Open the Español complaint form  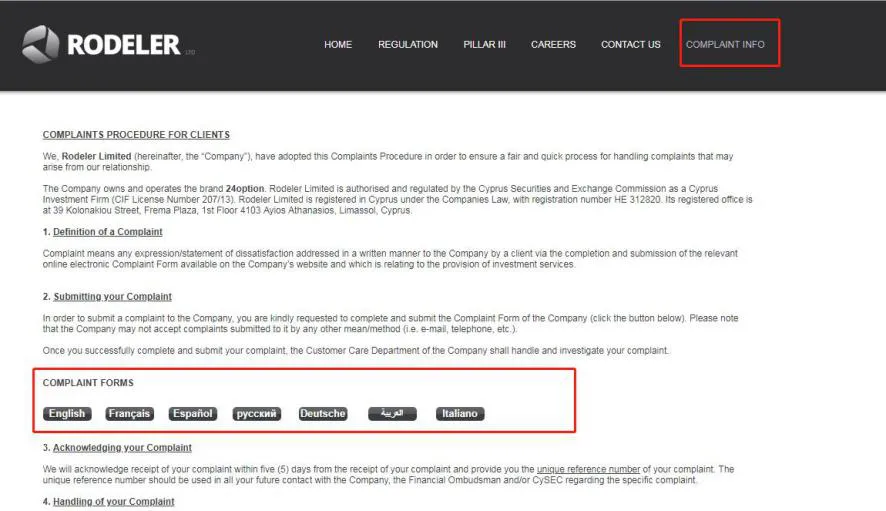point(193,414)
